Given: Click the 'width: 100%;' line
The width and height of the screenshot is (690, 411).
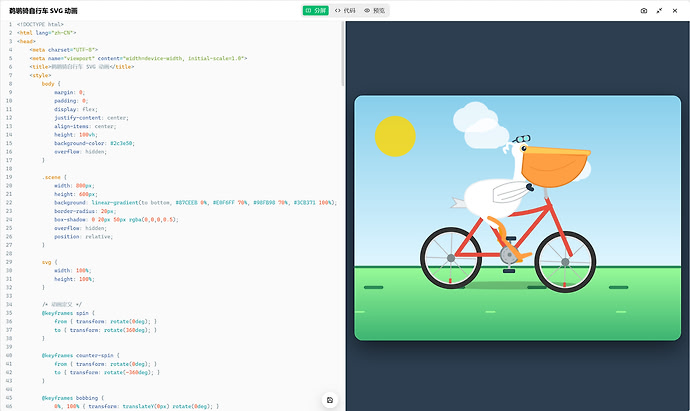Looking at the screenshot, I should tap(74, 271).
